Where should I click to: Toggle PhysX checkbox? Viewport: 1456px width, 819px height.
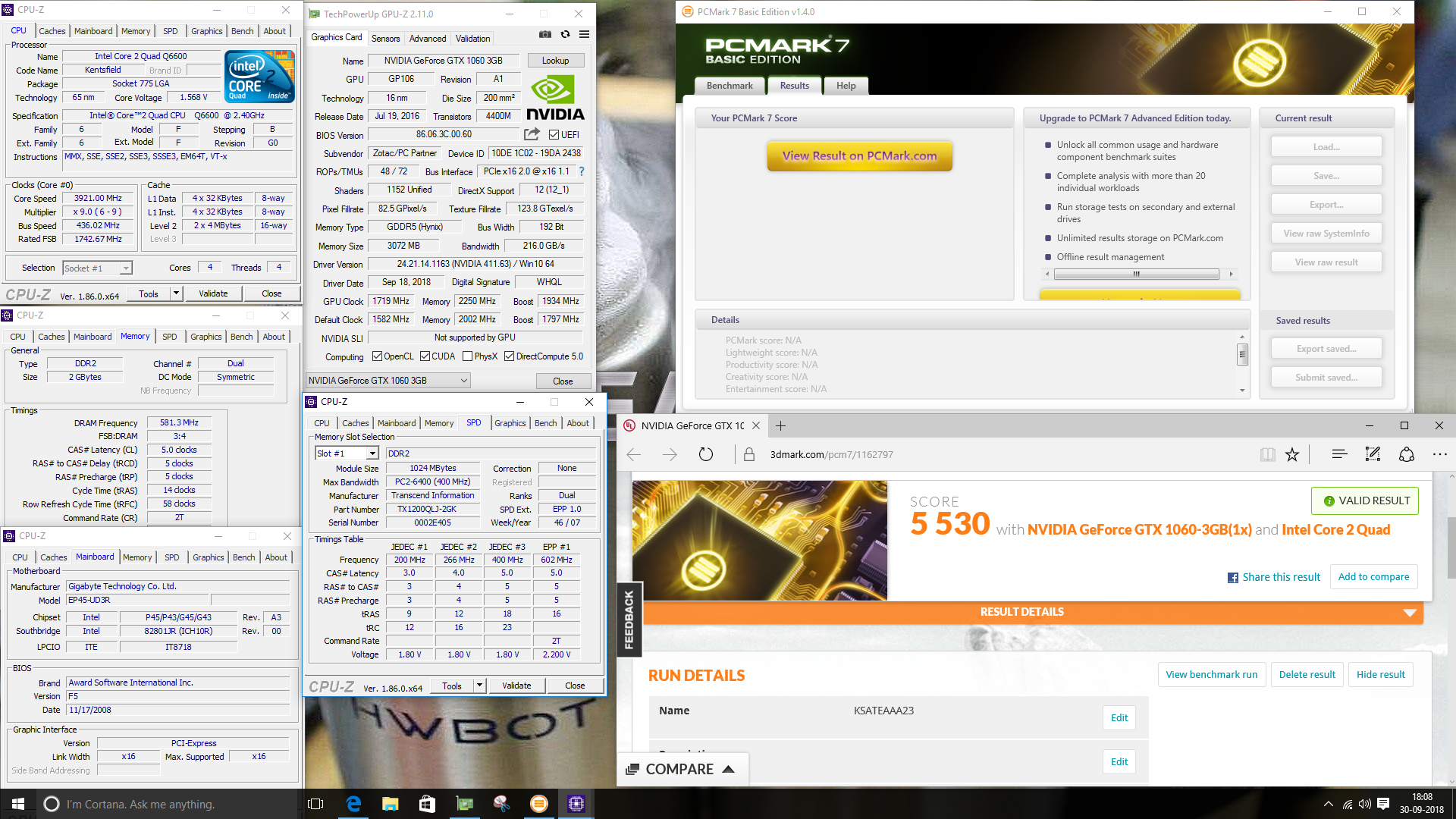pyautogui.click(x=468, y=356)
